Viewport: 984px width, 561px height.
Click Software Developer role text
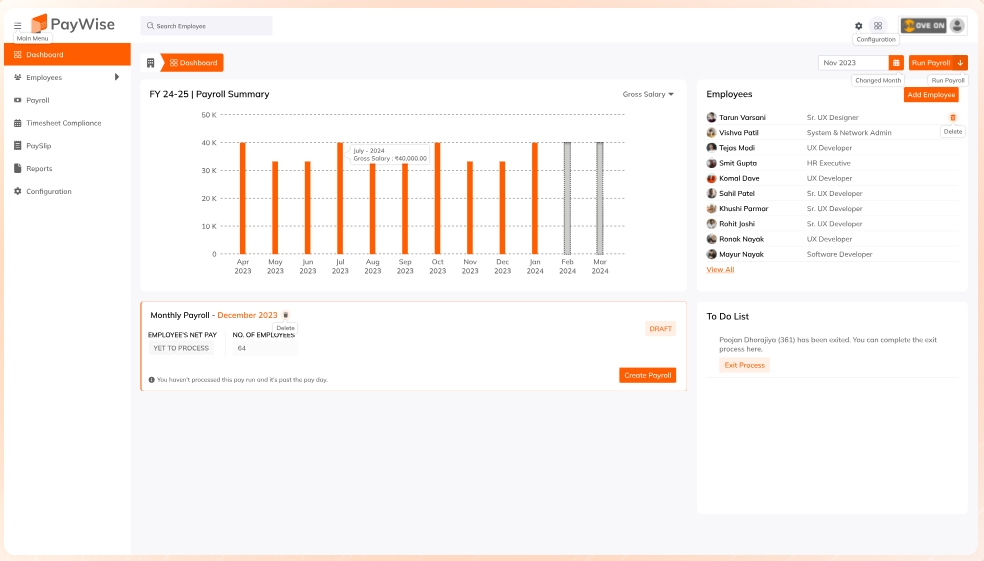click(x=839, y=254)
